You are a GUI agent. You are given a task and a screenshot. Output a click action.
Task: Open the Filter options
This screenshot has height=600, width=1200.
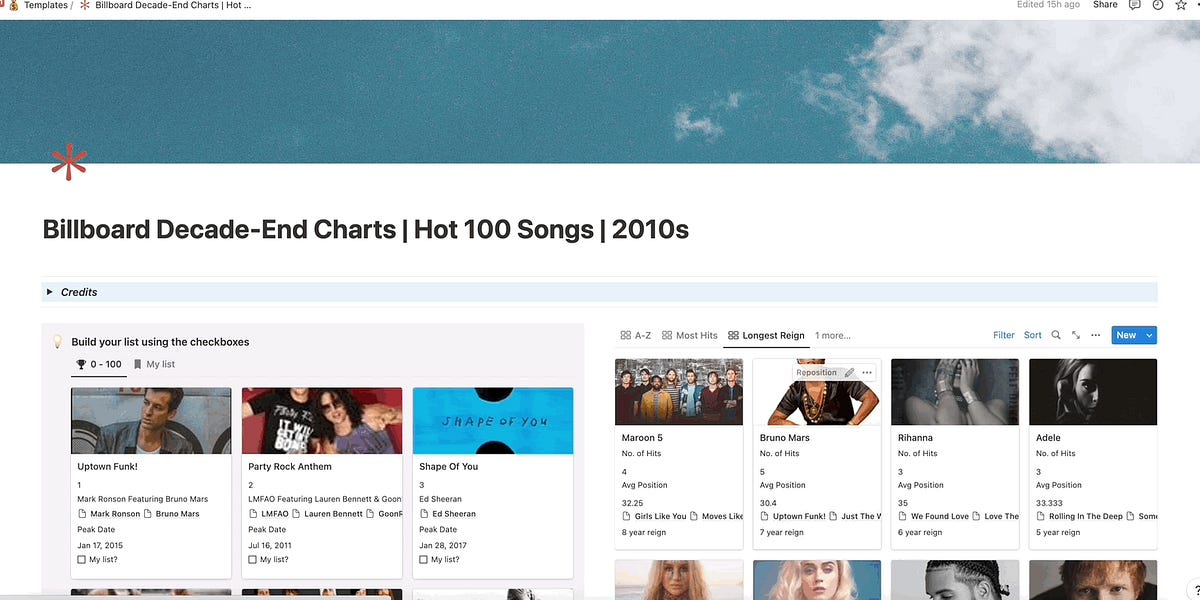1003,335
